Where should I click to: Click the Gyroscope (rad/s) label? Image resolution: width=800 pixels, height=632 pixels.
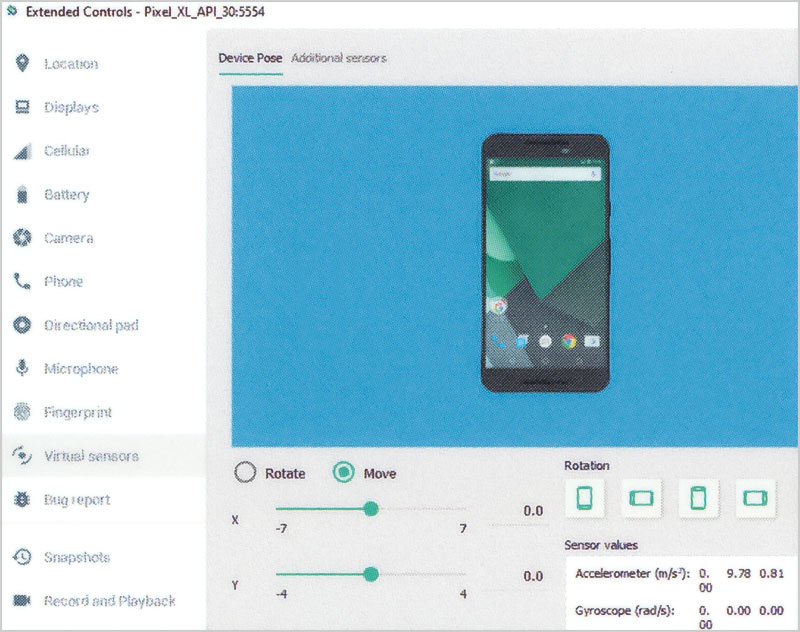coord(624,611)
